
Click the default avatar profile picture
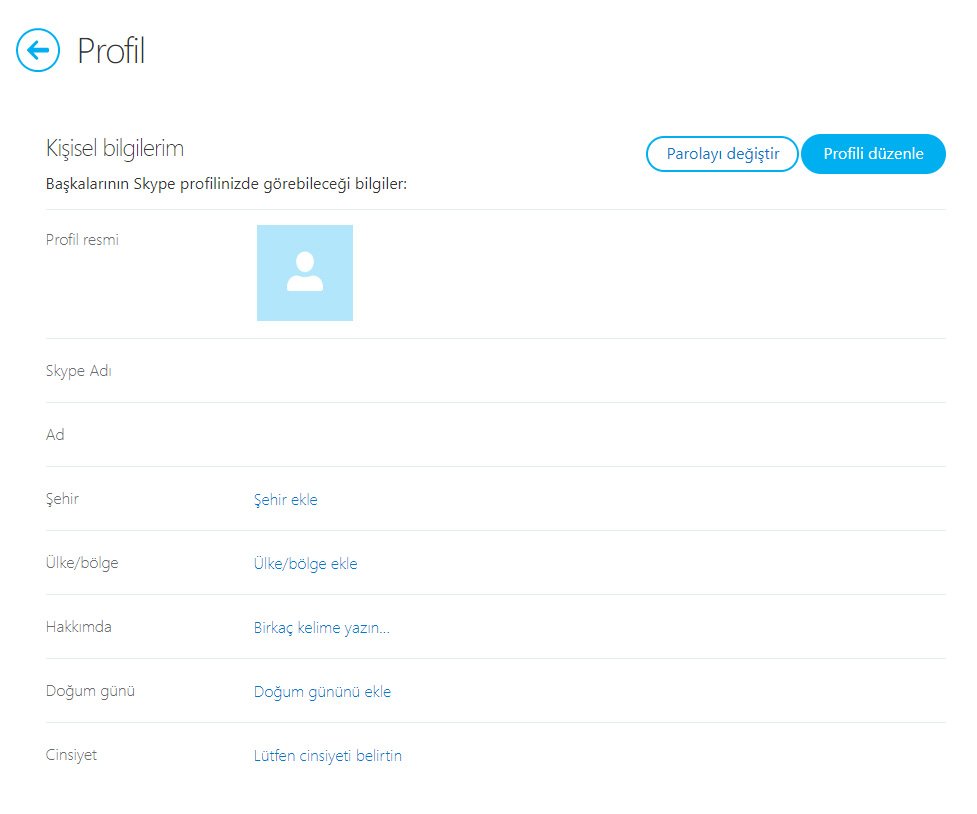(x=305, y=273)
